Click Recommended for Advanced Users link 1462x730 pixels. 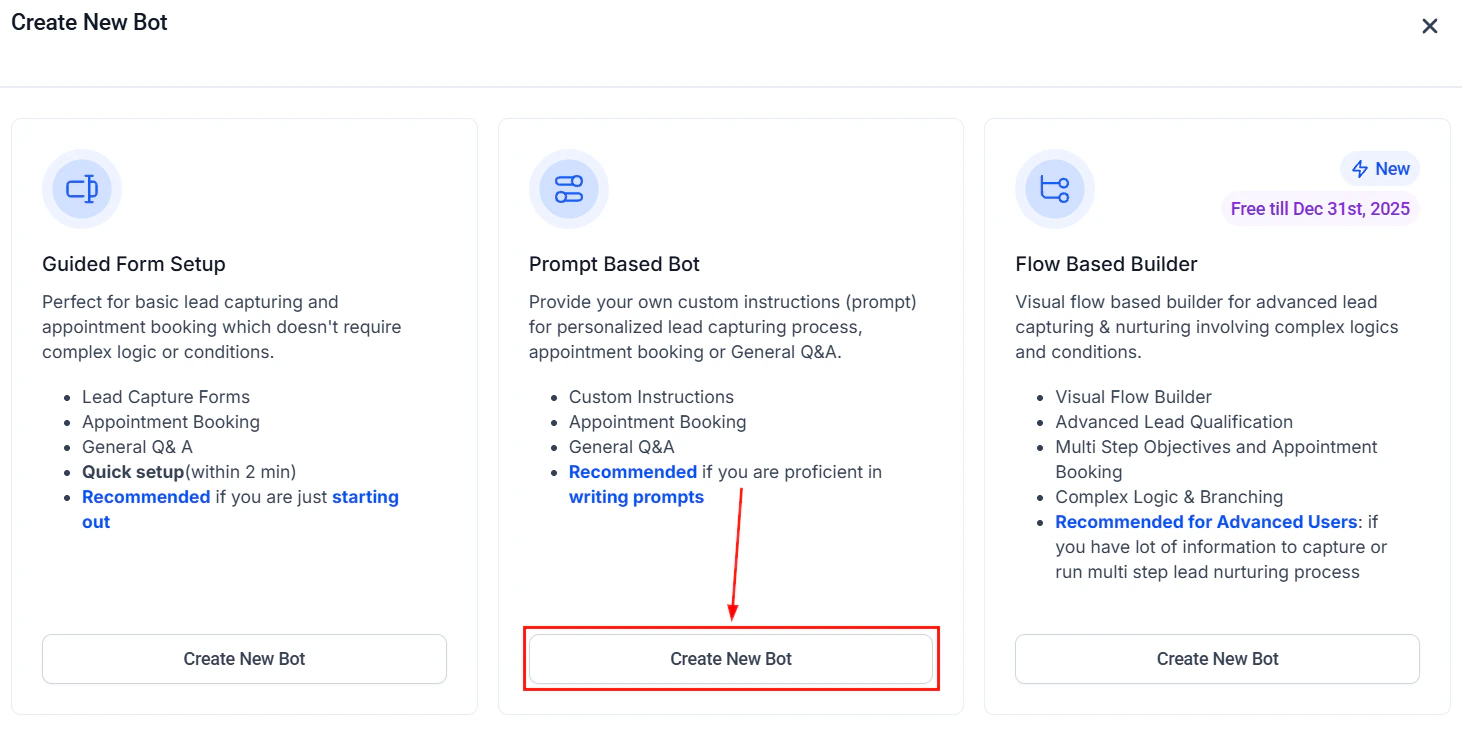tap(1203, 521)
